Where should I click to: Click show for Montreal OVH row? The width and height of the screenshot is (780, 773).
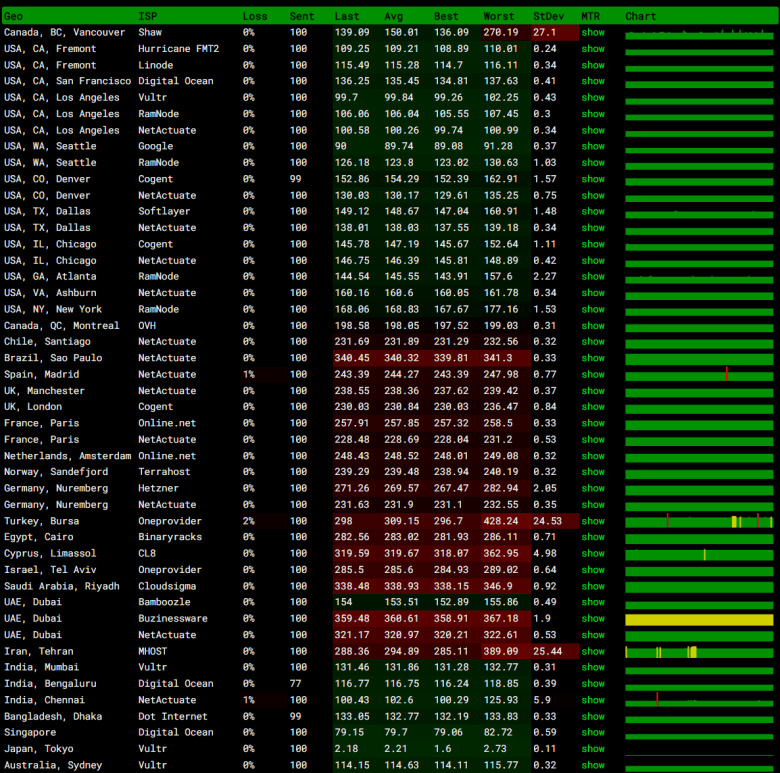593,326
